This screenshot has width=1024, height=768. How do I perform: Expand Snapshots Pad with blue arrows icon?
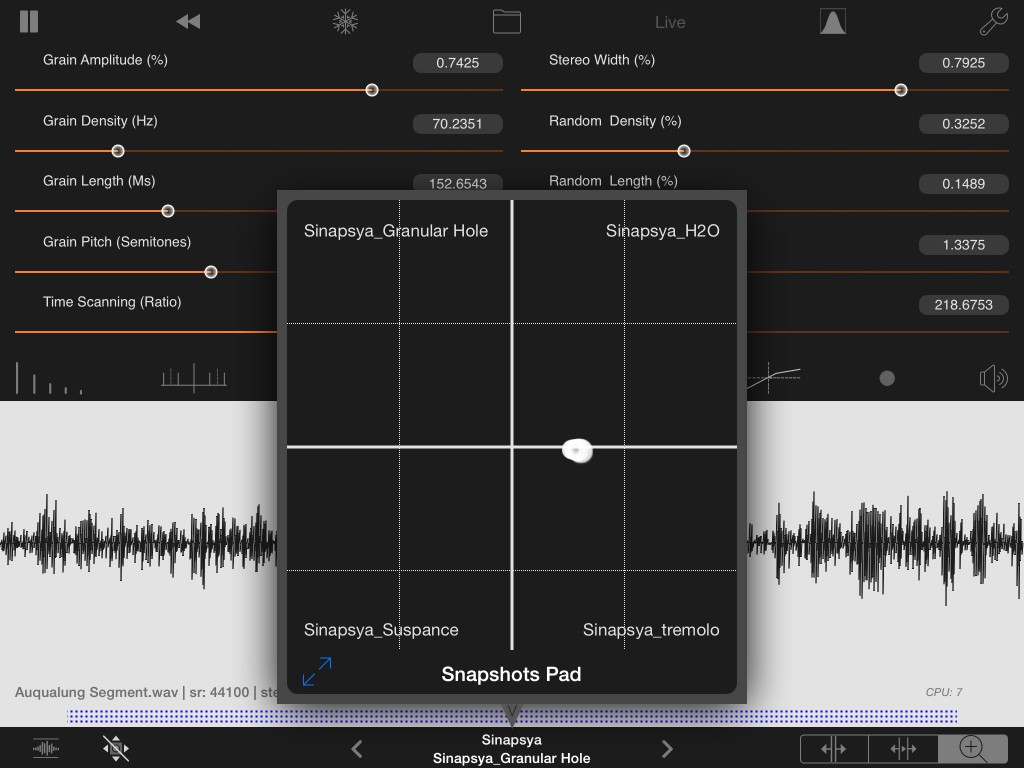pos(317,671)
